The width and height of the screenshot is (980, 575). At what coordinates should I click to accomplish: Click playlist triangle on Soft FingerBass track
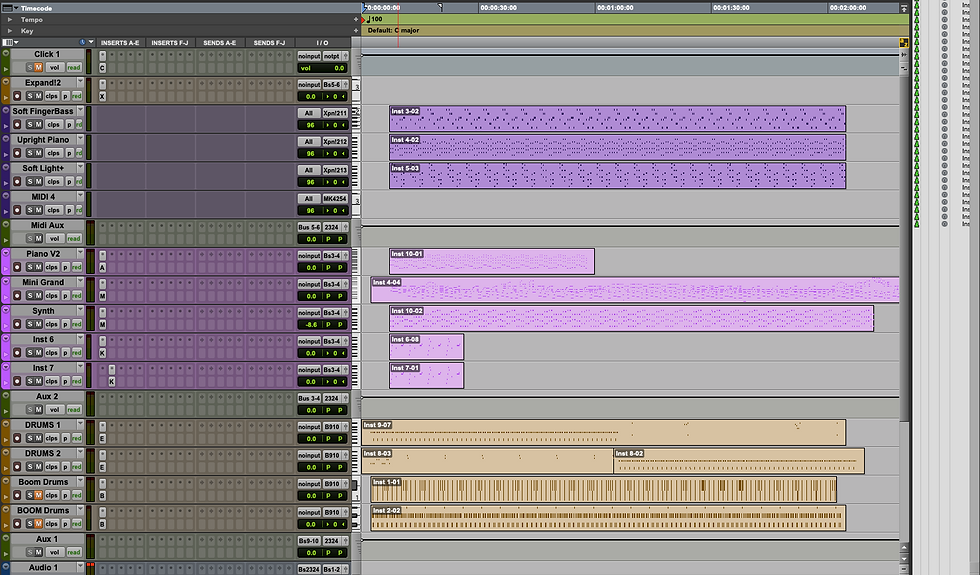pyautogui.click(x=6, y=125)
